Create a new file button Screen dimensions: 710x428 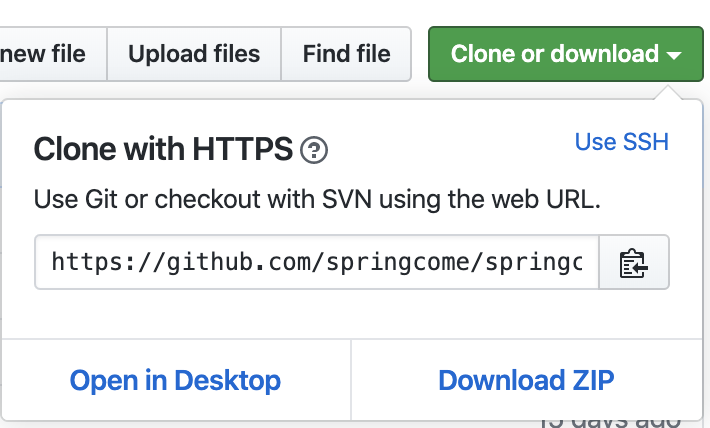point(44,54)
